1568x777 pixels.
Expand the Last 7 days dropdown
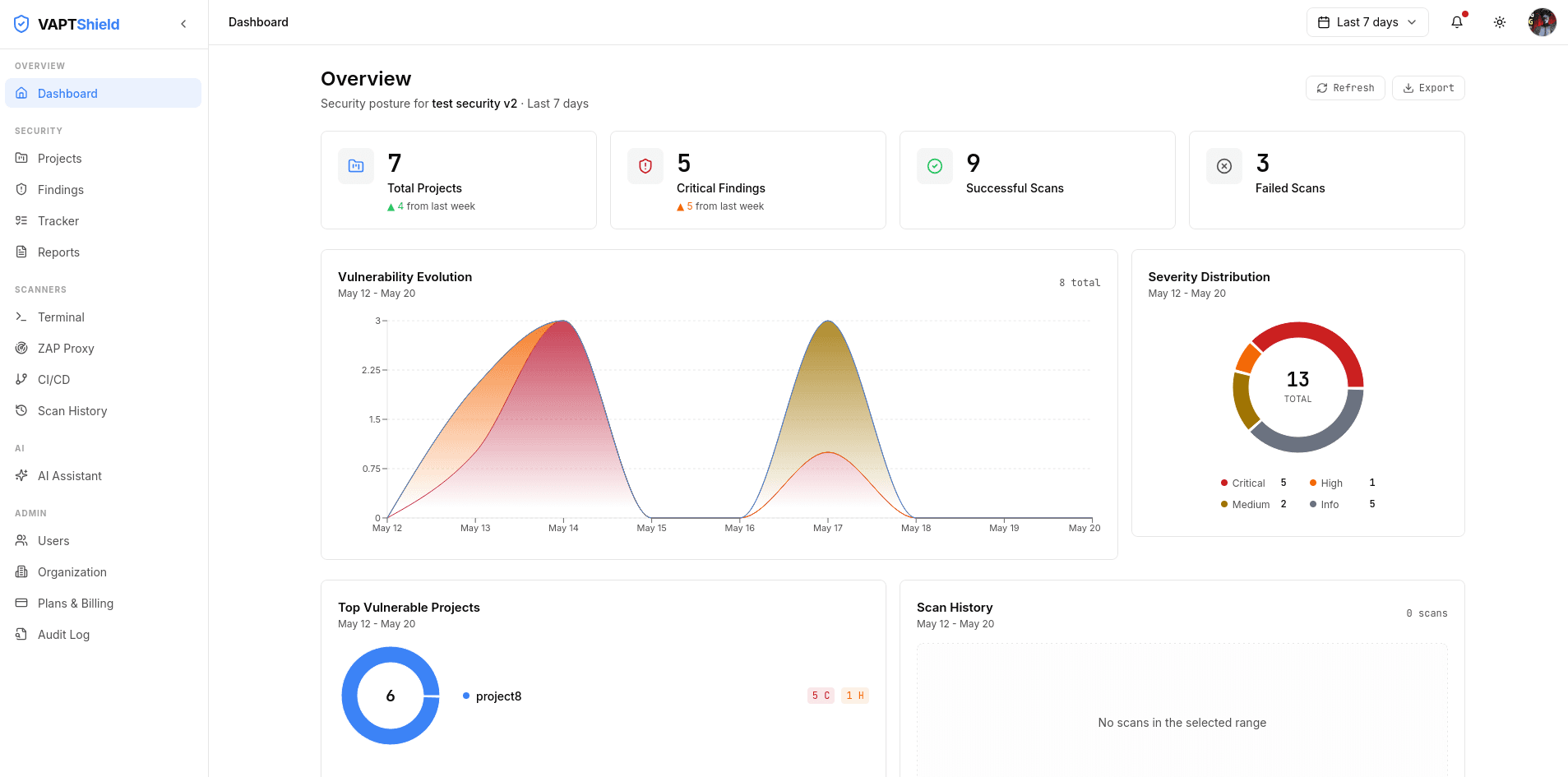1367,22
